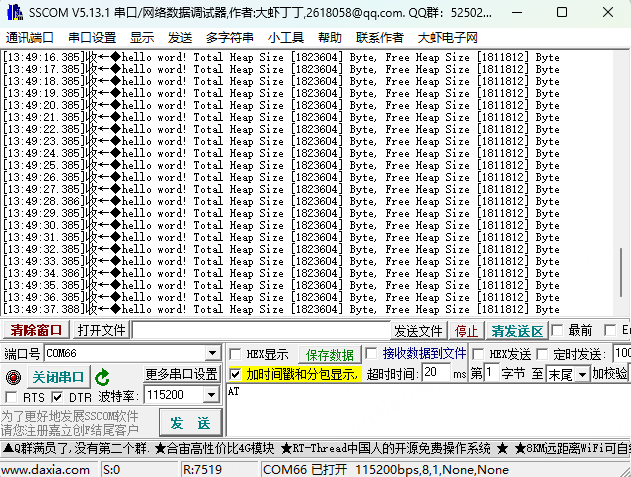Viewport: 631px width, 477px height.
Task: Open the 大虾电子网 menu
Action: point(447,38)
